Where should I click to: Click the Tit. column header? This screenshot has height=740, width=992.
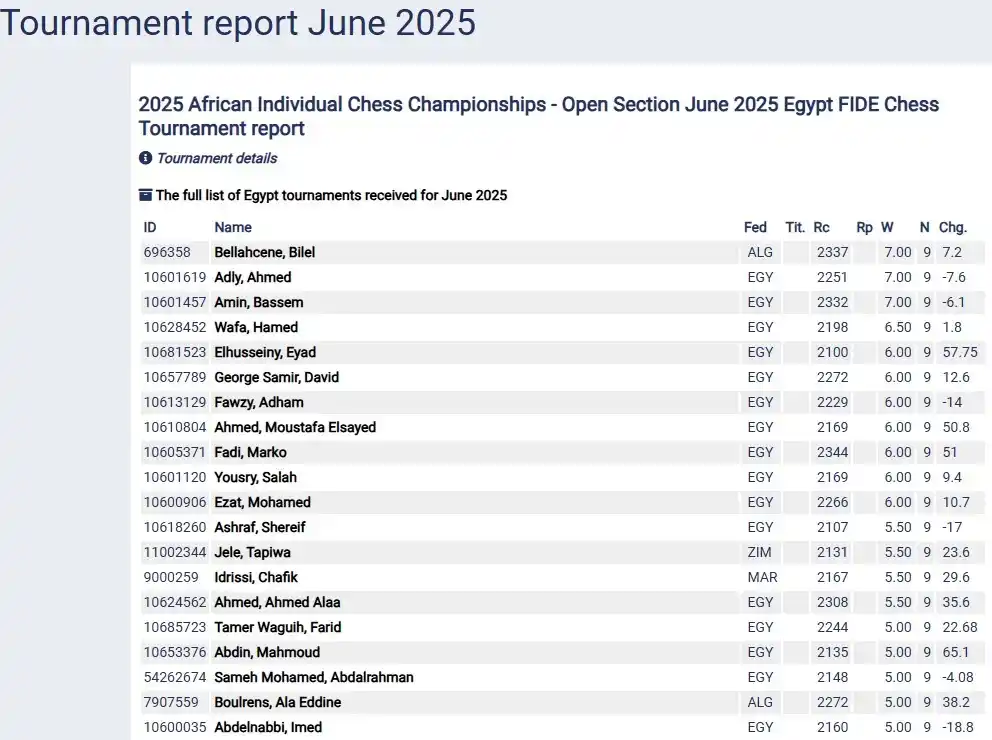click(795, 228)
